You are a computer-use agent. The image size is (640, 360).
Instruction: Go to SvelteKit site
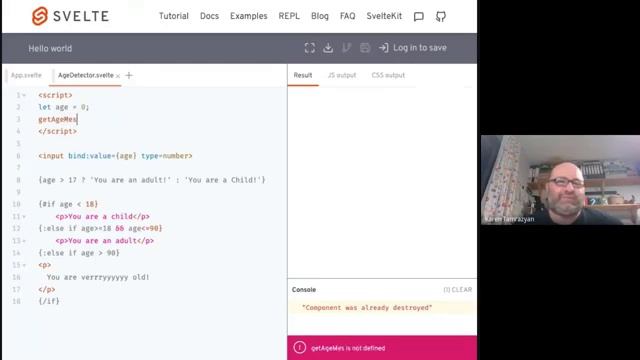point(384,16)
